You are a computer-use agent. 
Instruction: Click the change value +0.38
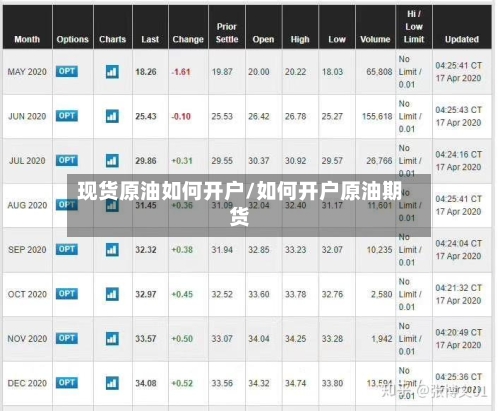point(182,250)
